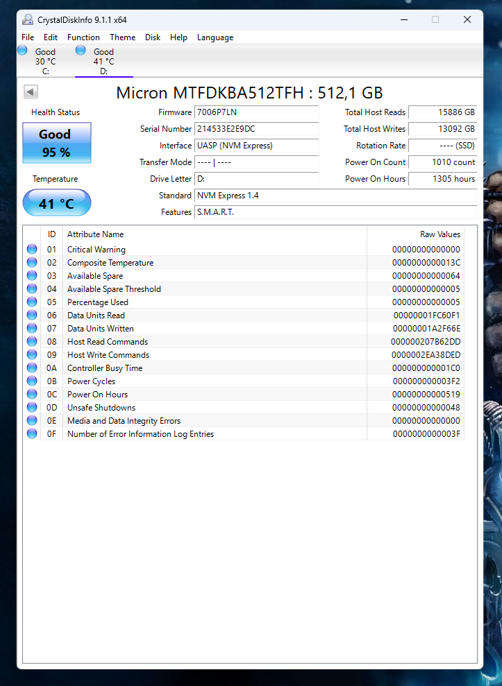The width and height of the screenshot is (502, 686).
Task: Click the orb for Media and Data Integrity Errors
Action: 32,420
